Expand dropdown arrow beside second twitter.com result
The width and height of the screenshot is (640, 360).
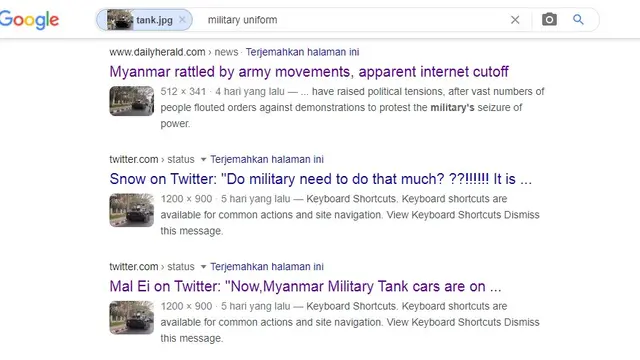[x=203, y=267]
